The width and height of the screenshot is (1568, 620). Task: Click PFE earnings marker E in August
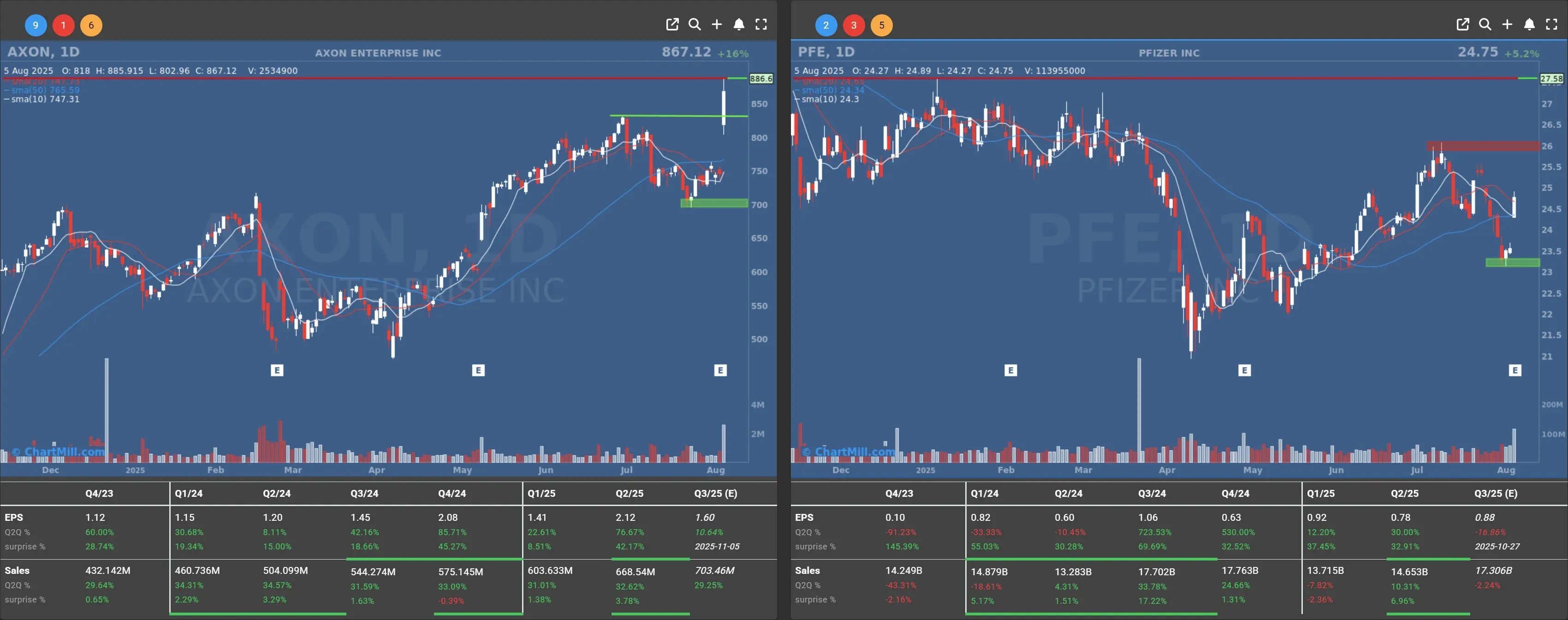pyautogui.click(x=1515, y=370)
